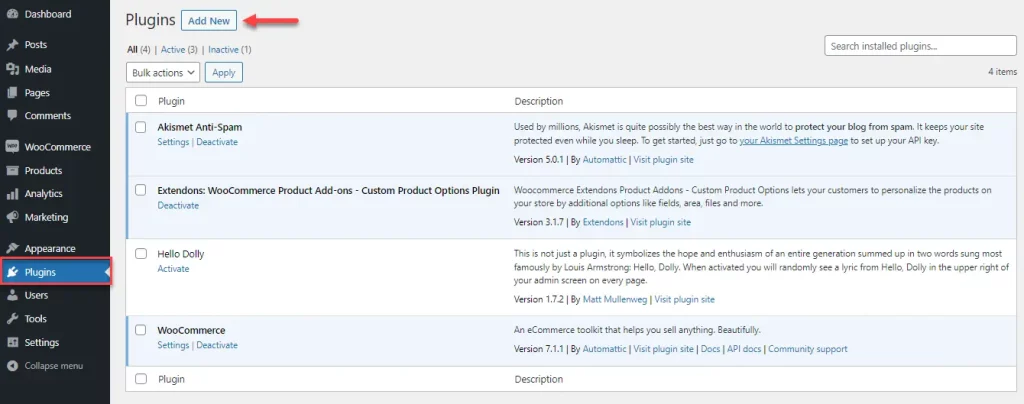1024x404 pixels.
Task: Click the Plugins page heading
Action: pos(150,20)
